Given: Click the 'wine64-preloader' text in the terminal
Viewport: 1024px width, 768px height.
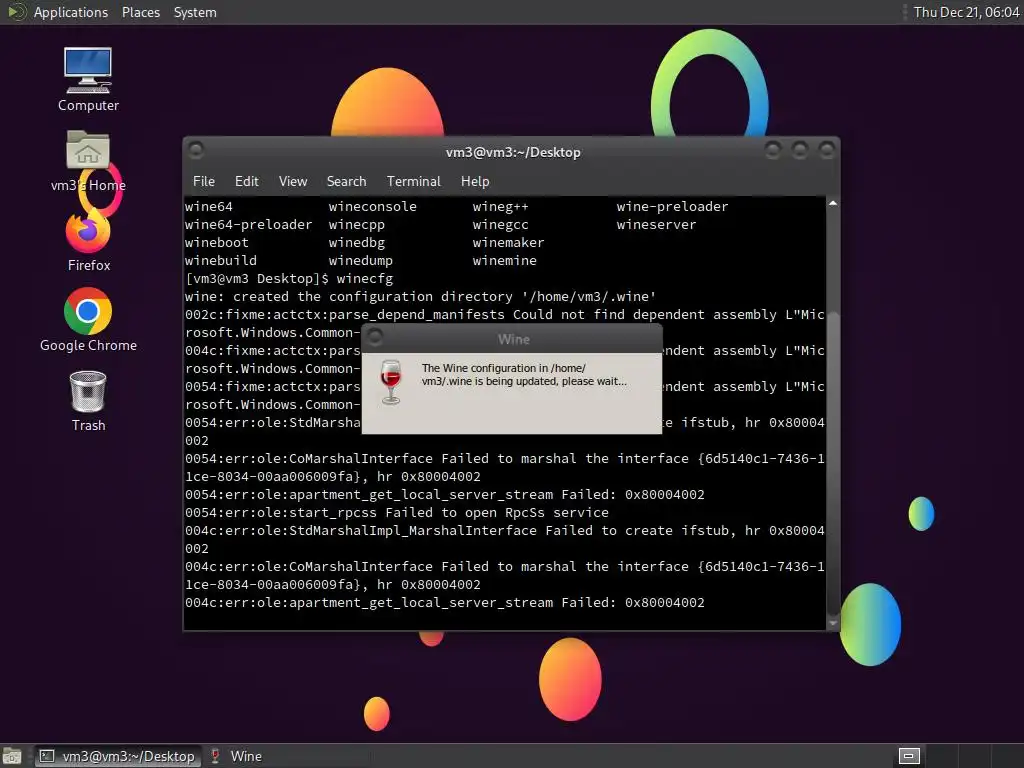Looking at the screenshot, I should point(248,225).
